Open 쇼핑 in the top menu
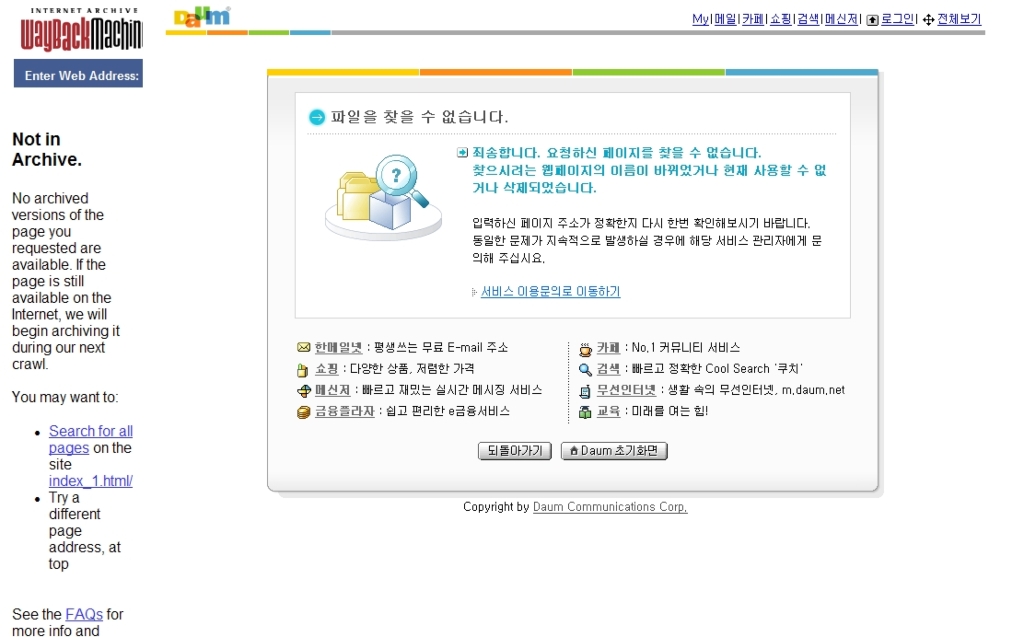Image resolution: width=1024 pixels, height=637 pixels. click(x=780, y=20)
